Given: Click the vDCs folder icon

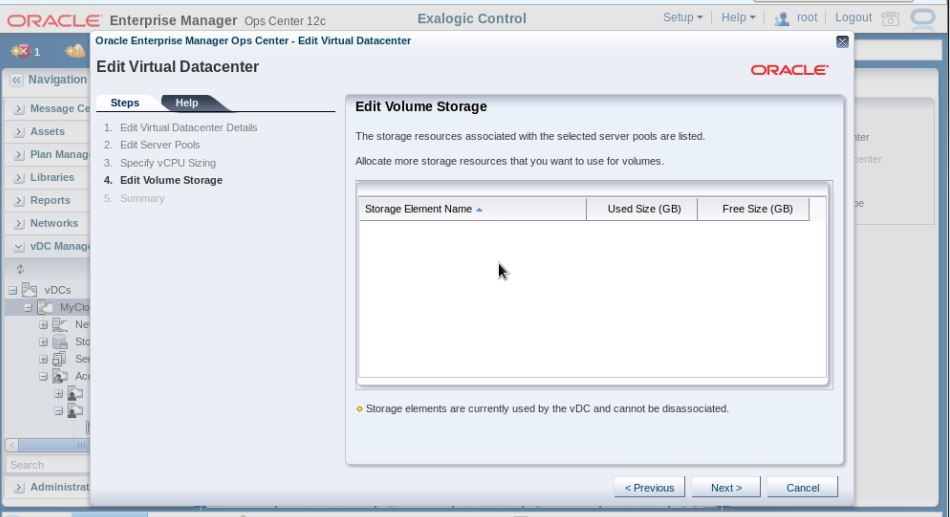Looking at the screenshot, I should click(x=30, y=290).
